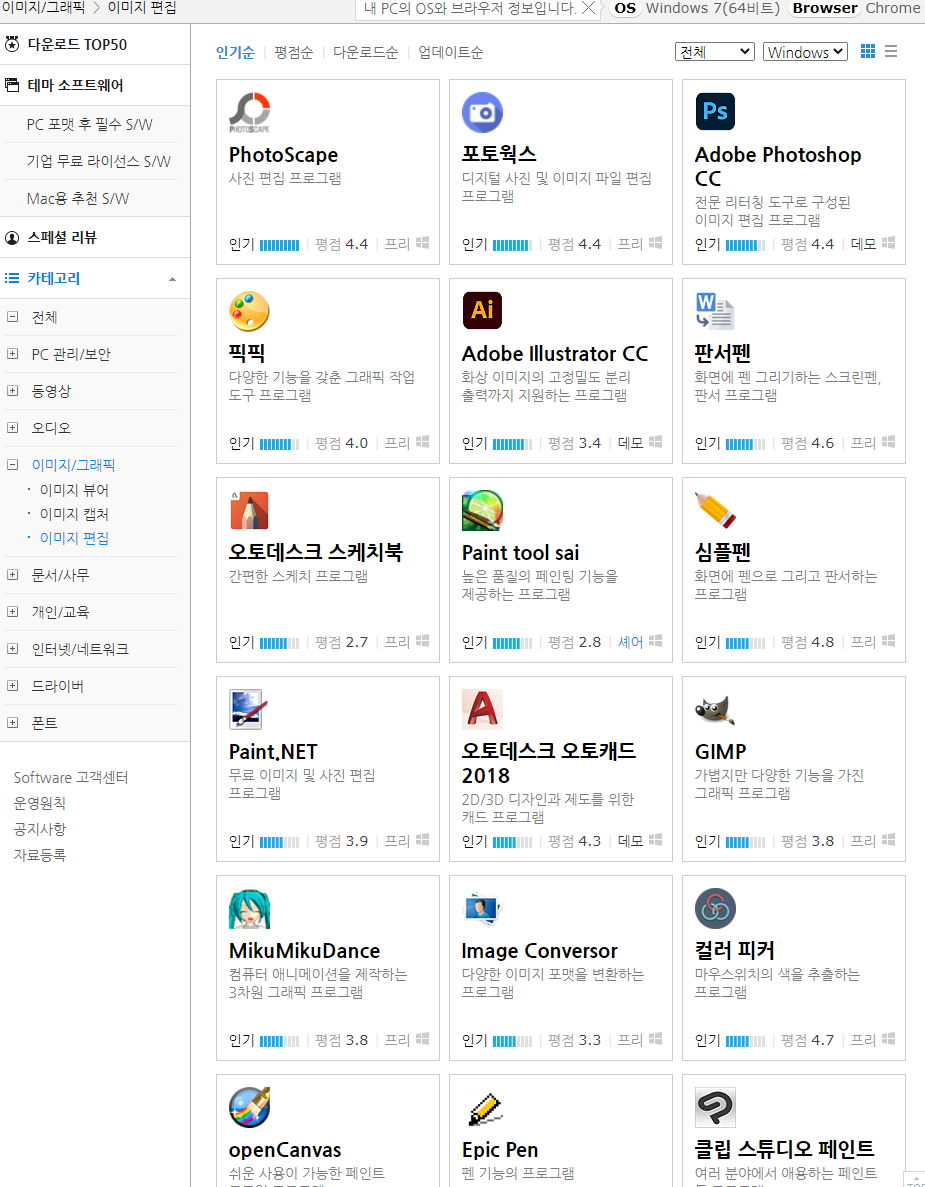Collapse the 이미지/그래픽 category
Viewport: 925px width, 1187px height.
12,465
